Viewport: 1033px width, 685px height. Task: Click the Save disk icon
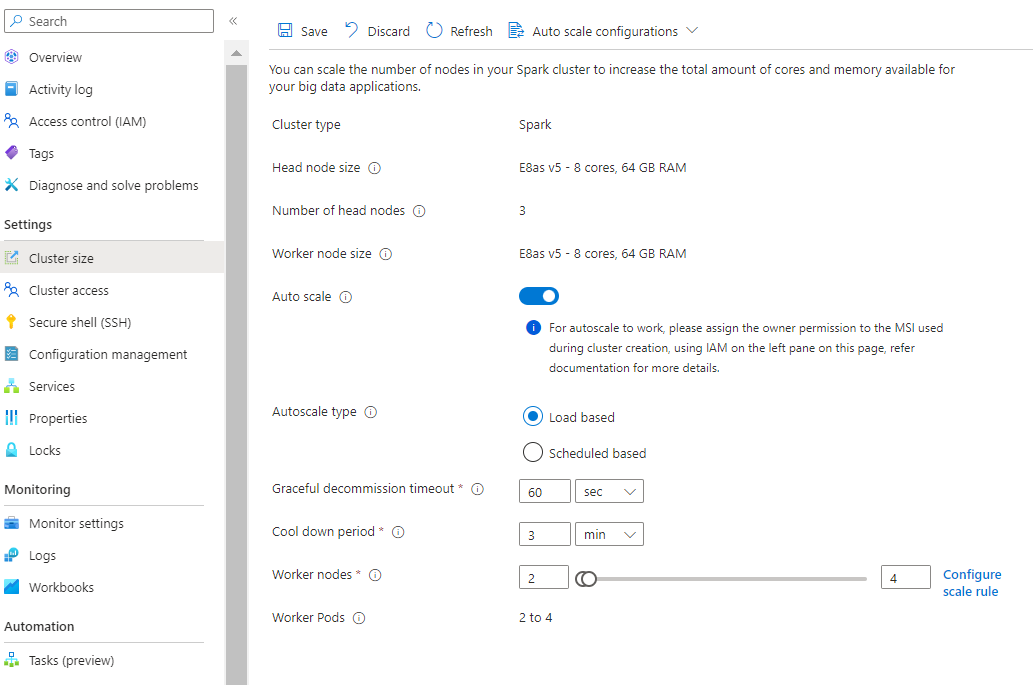click(x=285, y=30)
